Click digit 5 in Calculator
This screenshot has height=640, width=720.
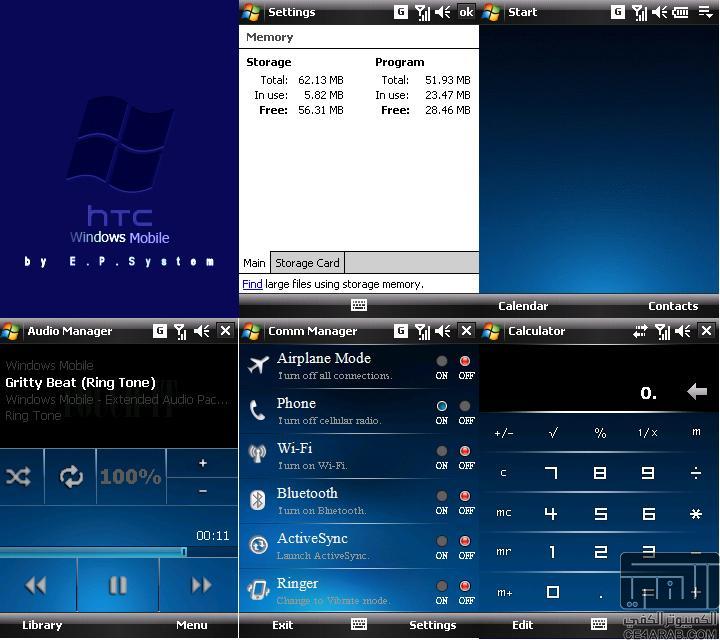tap(600, 513)
